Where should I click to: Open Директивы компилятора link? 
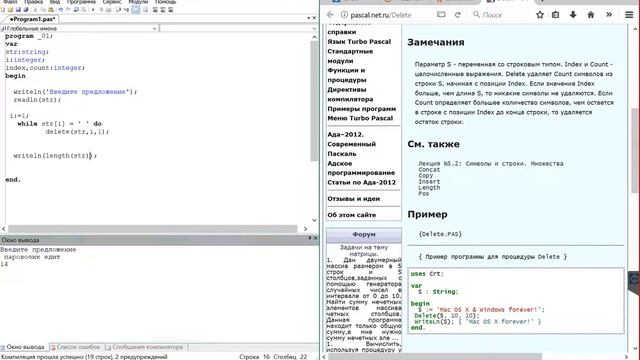click(350, 94)
